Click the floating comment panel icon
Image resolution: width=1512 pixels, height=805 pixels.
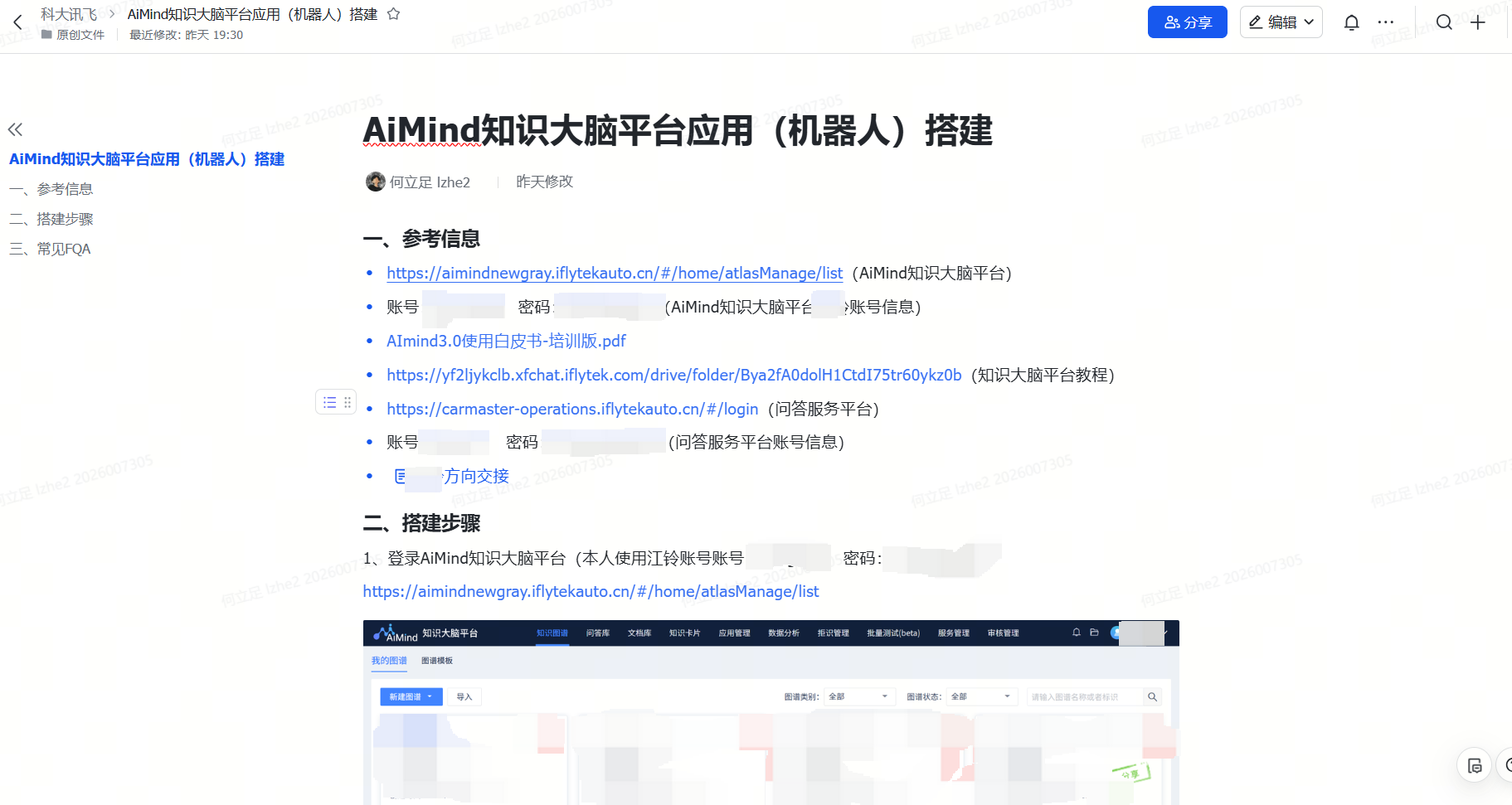(1474, 765)
